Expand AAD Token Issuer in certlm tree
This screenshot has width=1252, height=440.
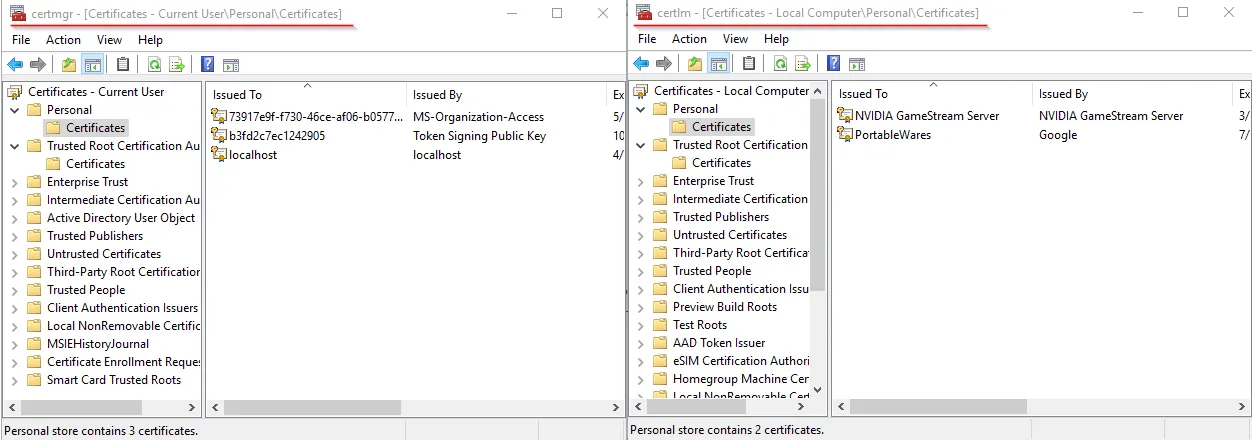641,343
